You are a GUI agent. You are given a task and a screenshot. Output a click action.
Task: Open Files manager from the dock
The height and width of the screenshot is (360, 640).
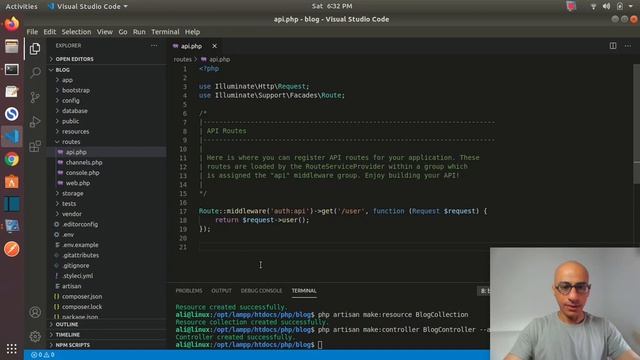[x=11, y=47]
